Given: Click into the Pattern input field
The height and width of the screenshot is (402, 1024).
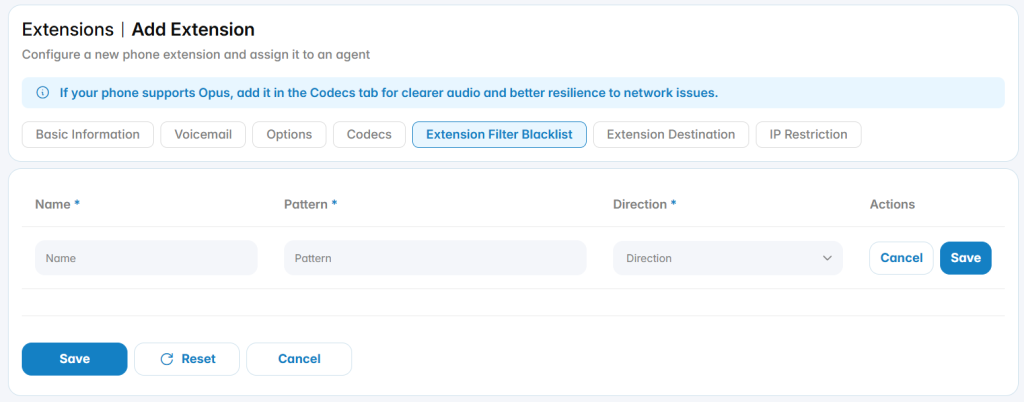Looking at the screenshot, I should [435, 258].
